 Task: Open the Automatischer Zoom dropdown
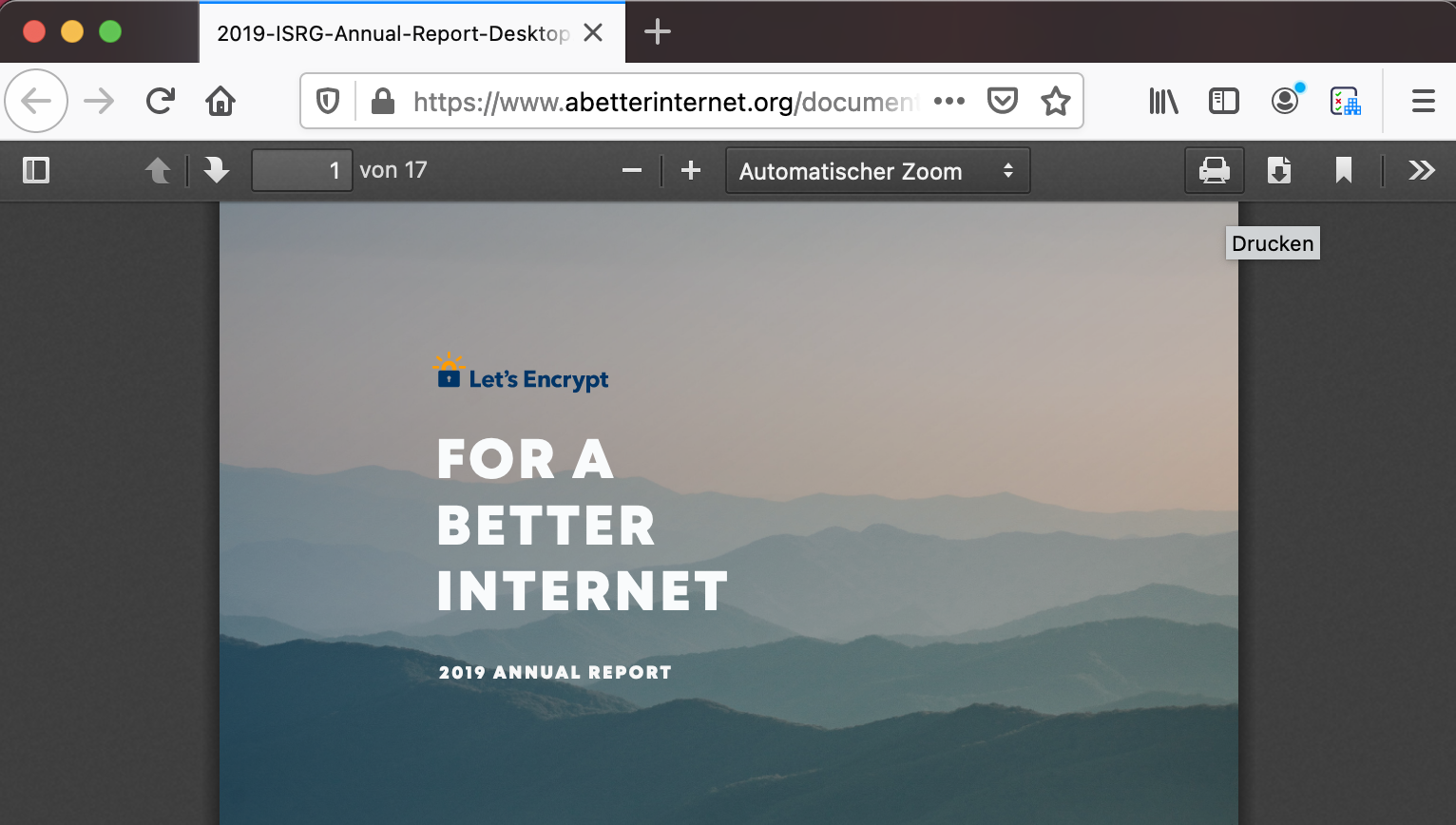point(877,171)
